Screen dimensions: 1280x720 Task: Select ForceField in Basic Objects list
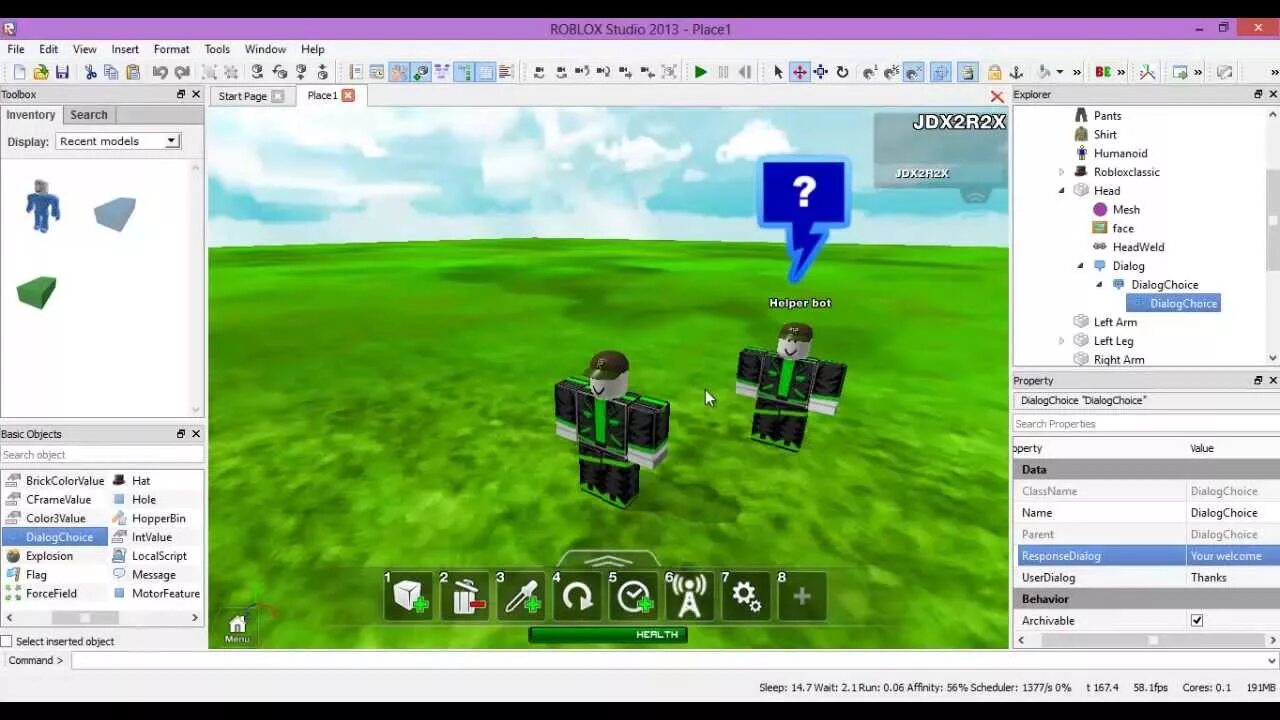click(x=51, y=593)
